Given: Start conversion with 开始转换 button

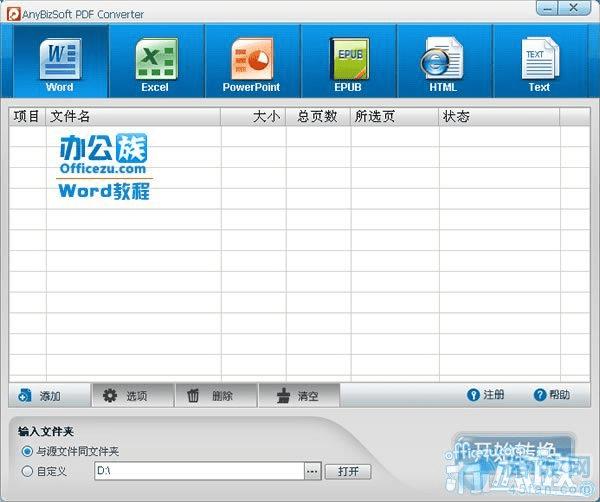Looking at the screenshot, I should pyautogui.click(x=513, y=451).
